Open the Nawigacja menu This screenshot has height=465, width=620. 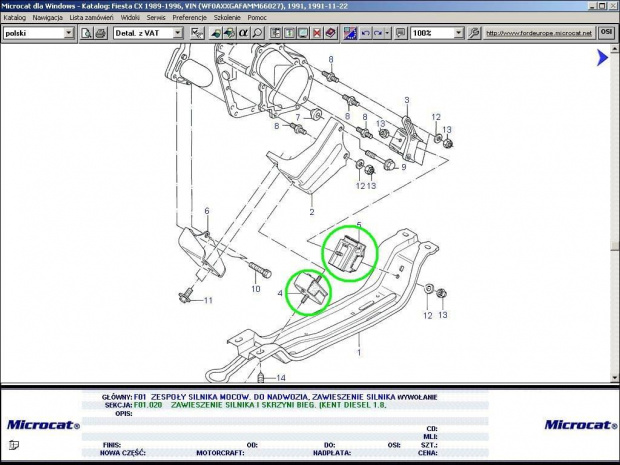tap(47, 17)
